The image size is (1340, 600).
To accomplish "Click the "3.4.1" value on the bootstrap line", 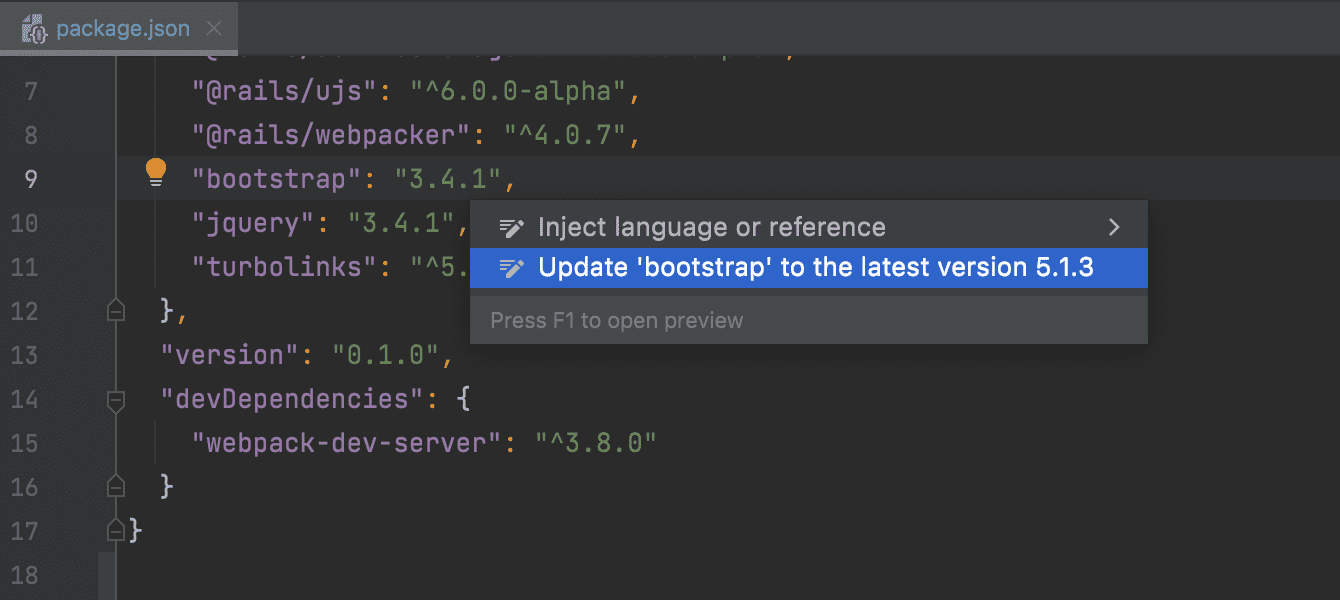I will coord(448,180).
